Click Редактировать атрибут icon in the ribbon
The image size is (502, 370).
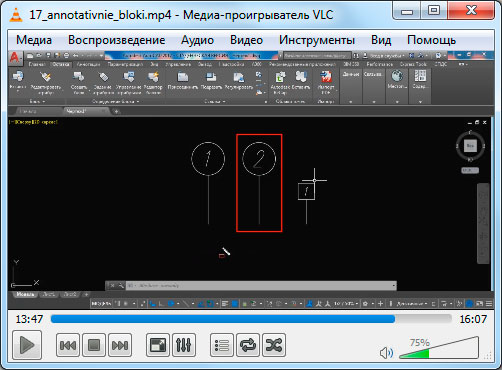(x=46, y=77)
